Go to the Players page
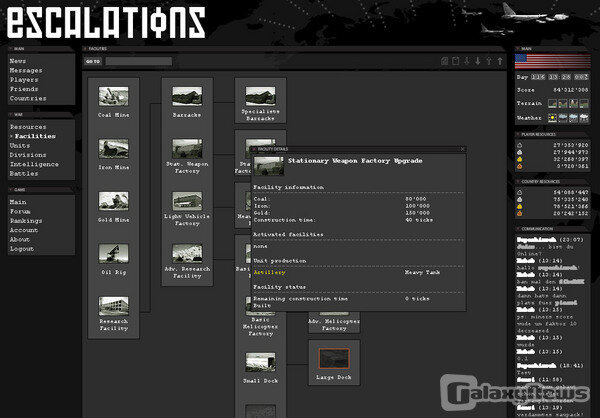The height and width of the screenshot is (418, 600). tap(24, 80)
